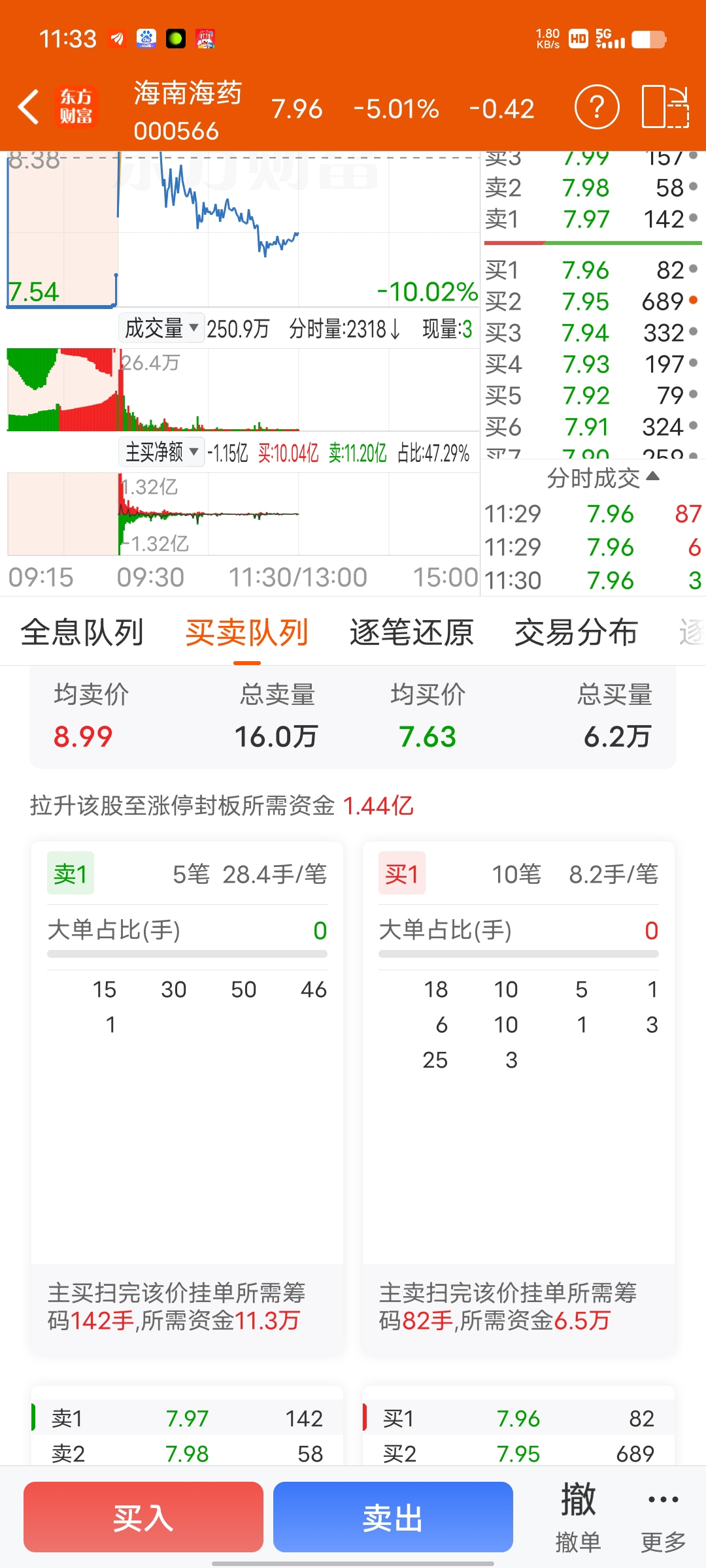Tap bottom list row 买2 7.95 689
Screen dimensions: 706x1568
click(x=518, y=1452)
